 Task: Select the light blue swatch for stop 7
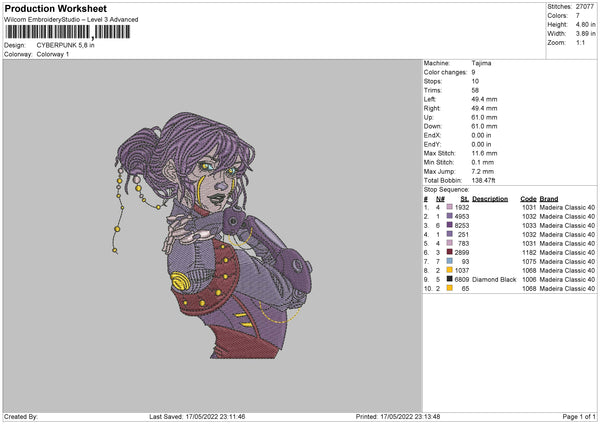[x=450, y=261]
